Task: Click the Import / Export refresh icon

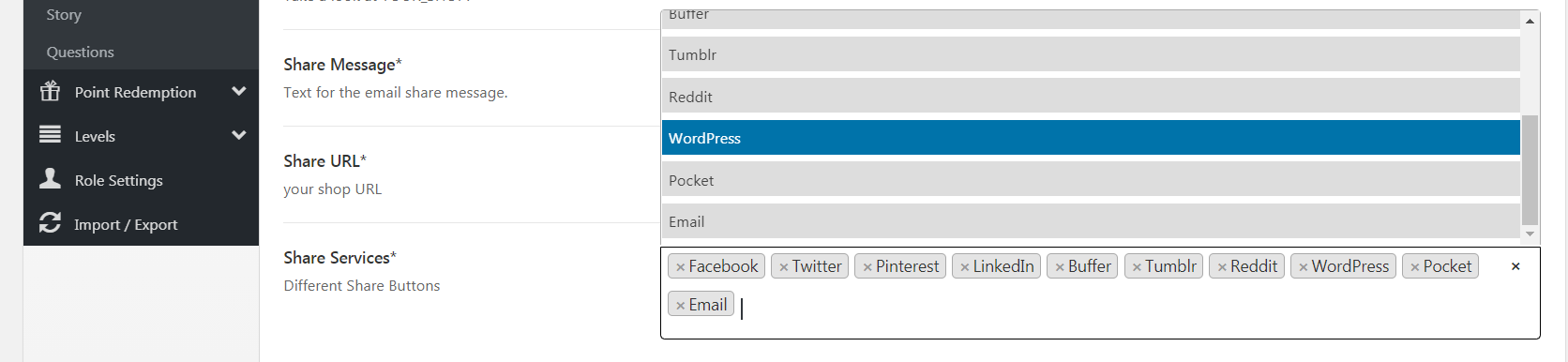Action: tap(50, 222)
